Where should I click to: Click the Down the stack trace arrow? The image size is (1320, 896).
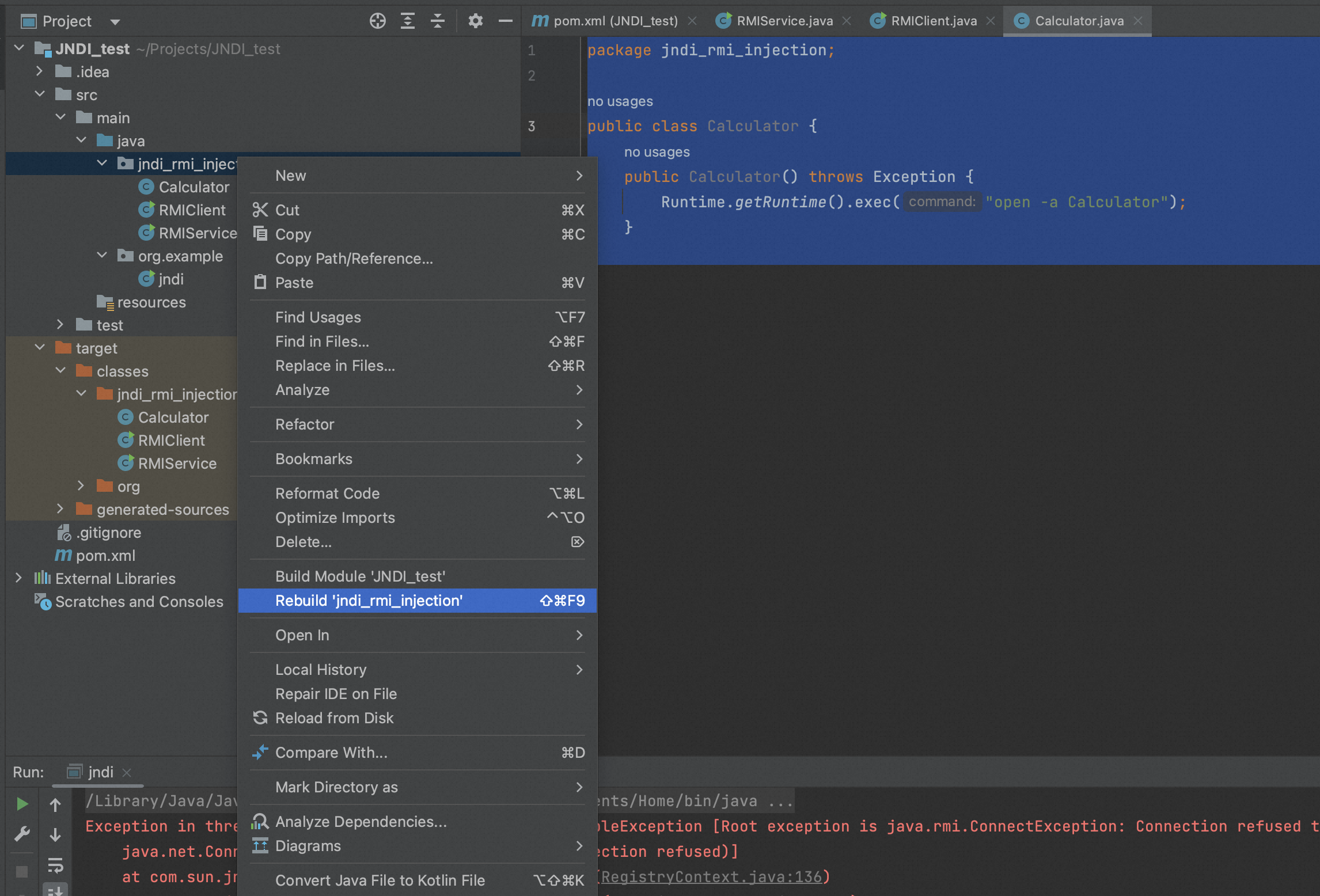(55, 834)
